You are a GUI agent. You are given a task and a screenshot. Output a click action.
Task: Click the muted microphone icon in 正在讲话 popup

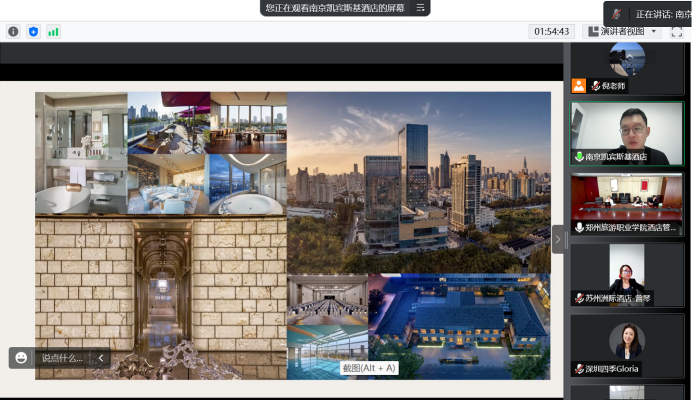[x=617, y=14]
